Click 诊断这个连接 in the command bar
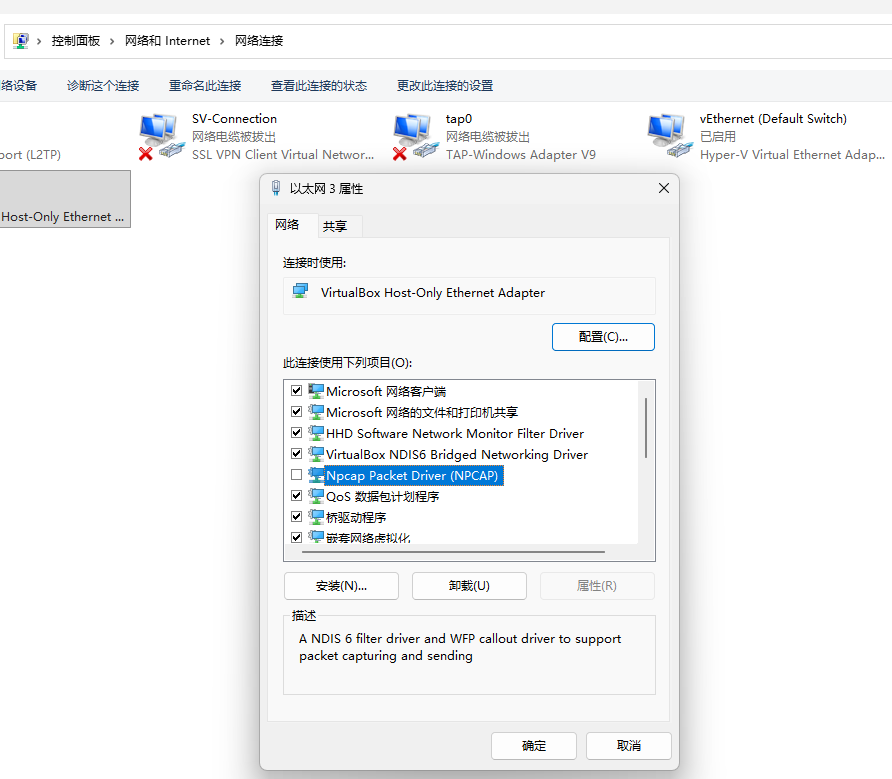Image resolution: width=892 pixels, height=779 pixels. tap(103, 86)
